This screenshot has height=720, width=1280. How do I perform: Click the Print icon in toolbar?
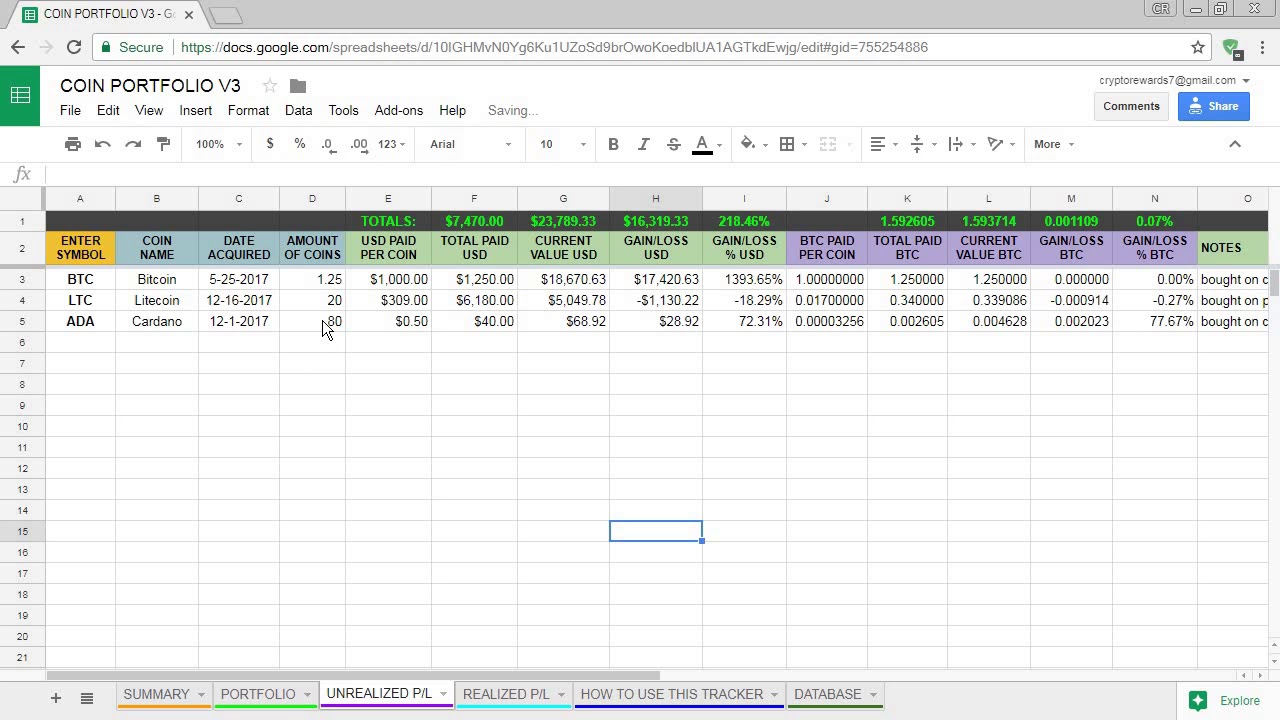(x=73, y=144)
